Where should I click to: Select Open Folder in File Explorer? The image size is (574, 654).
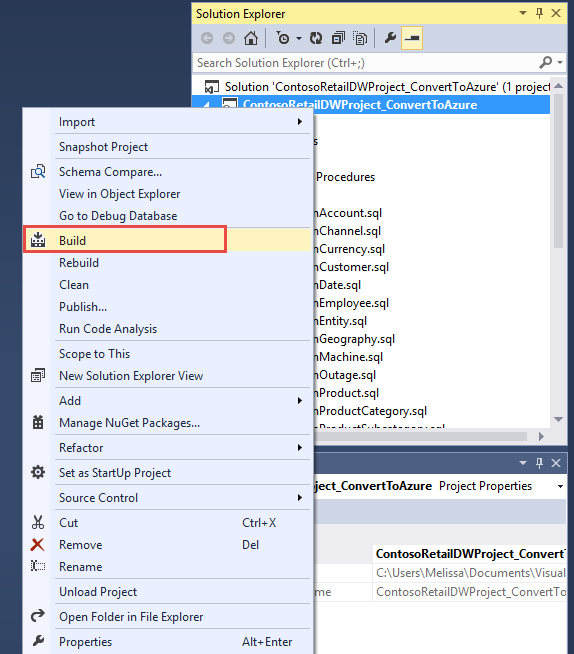click(181, 617)
